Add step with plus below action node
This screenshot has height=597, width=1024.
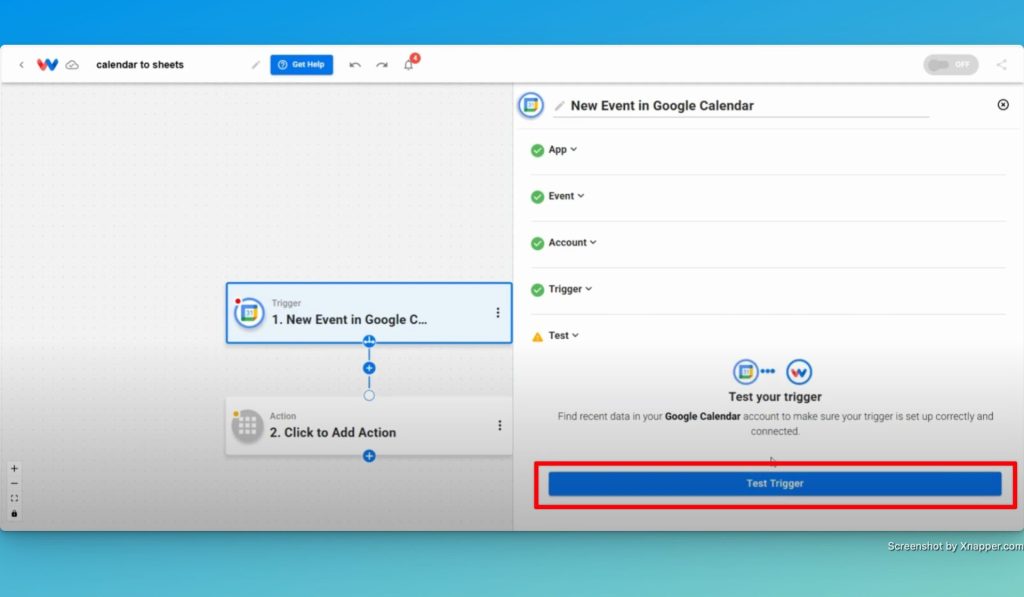pyautogui.click(x=369, y=456)
